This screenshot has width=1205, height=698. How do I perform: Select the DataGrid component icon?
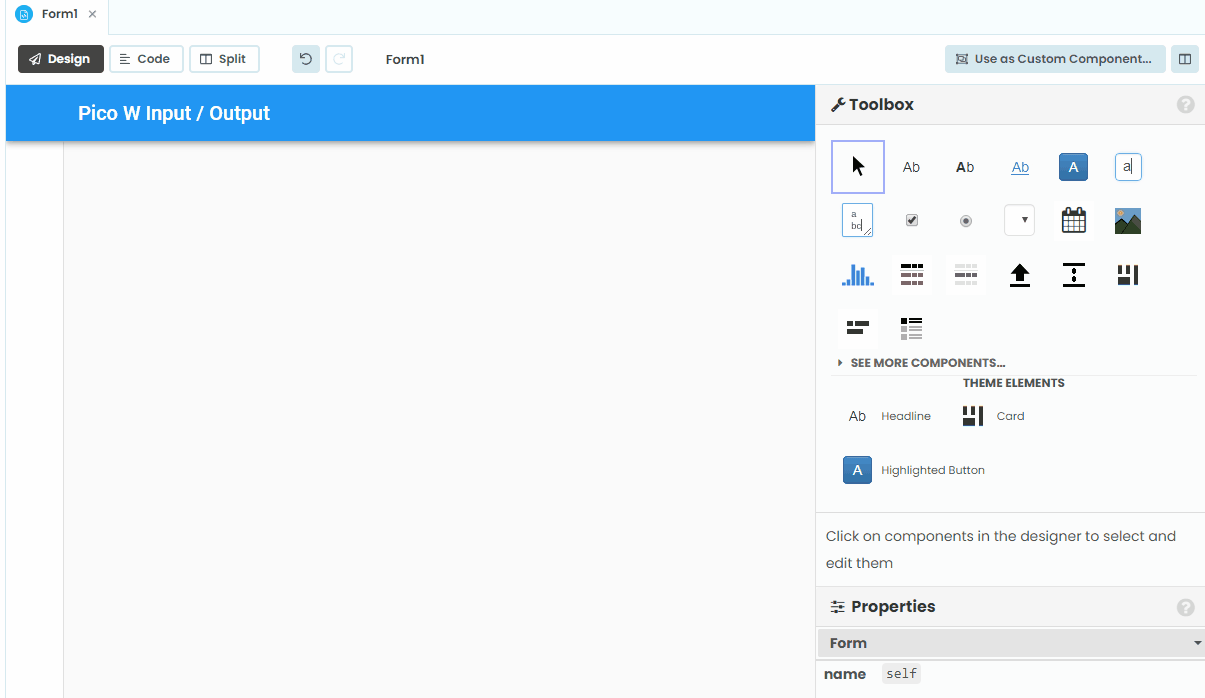[911, 275]
